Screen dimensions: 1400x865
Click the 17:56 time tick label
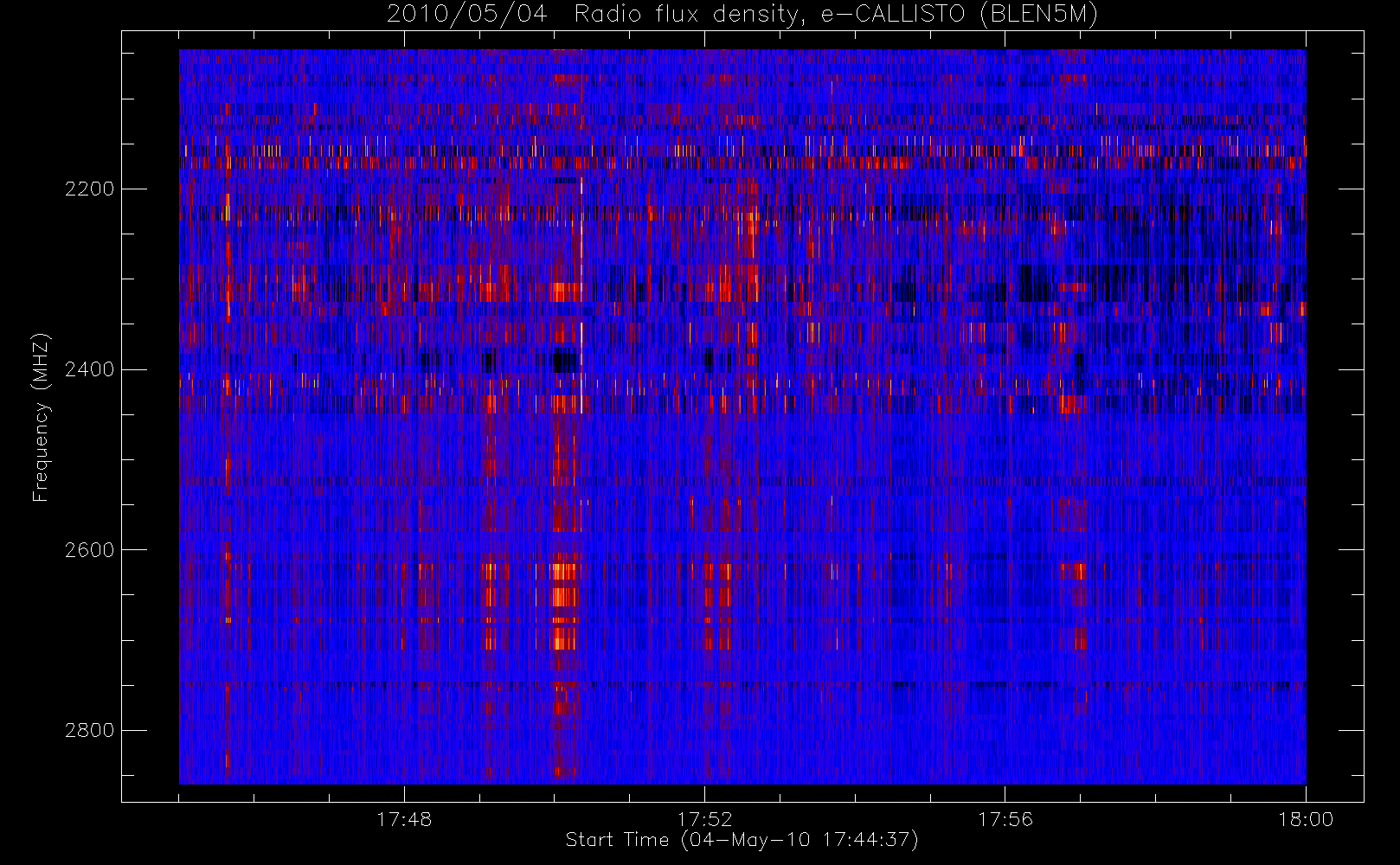1005,819
